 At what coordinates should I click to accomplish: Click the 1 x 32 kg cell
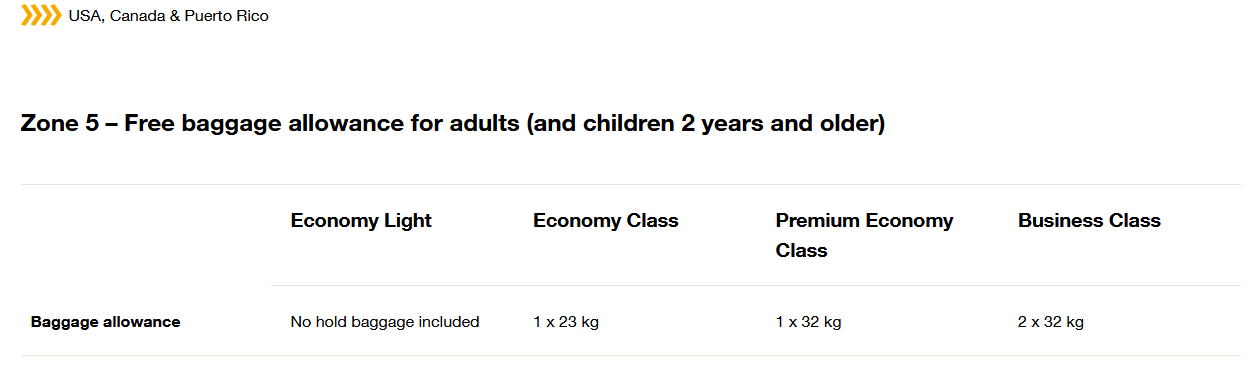click(808, 322)
